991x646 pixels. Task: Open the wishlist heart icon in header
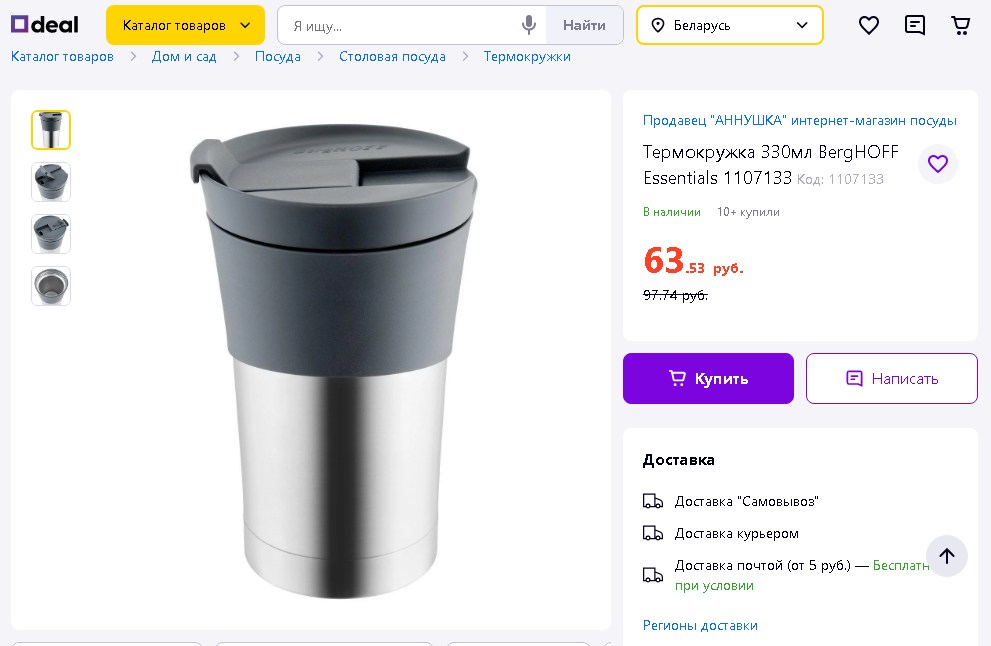(x=868, y=25)
